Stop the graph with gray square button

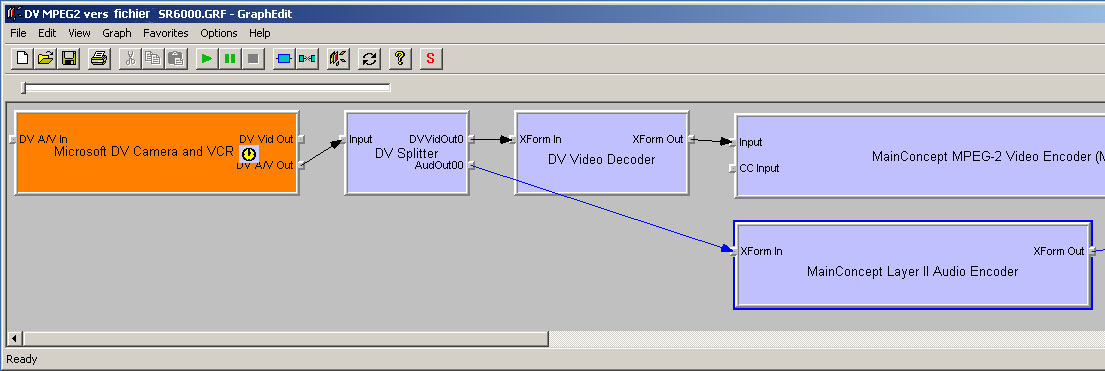tap(252, 59)
